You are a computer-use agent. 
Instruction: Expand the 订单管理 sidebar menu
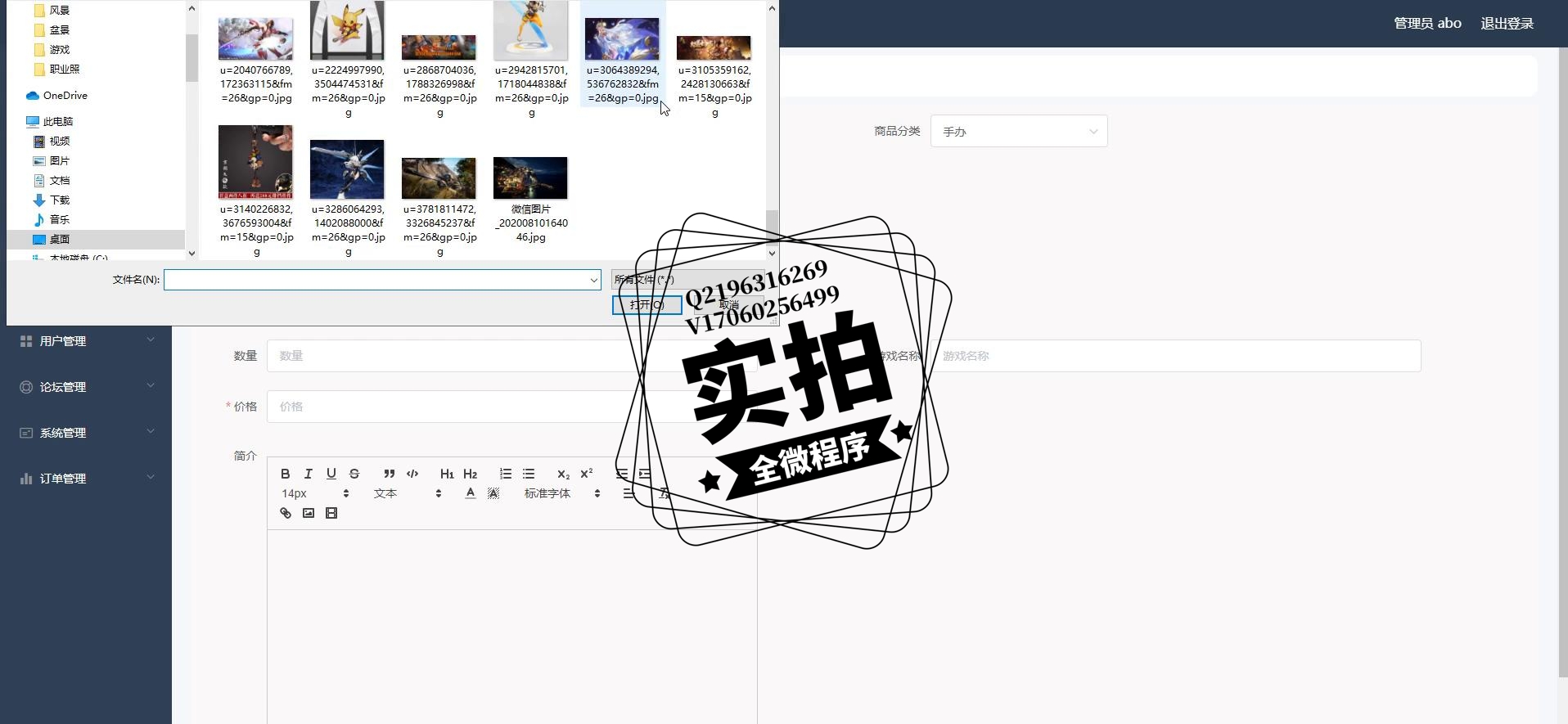click(86, 478)
